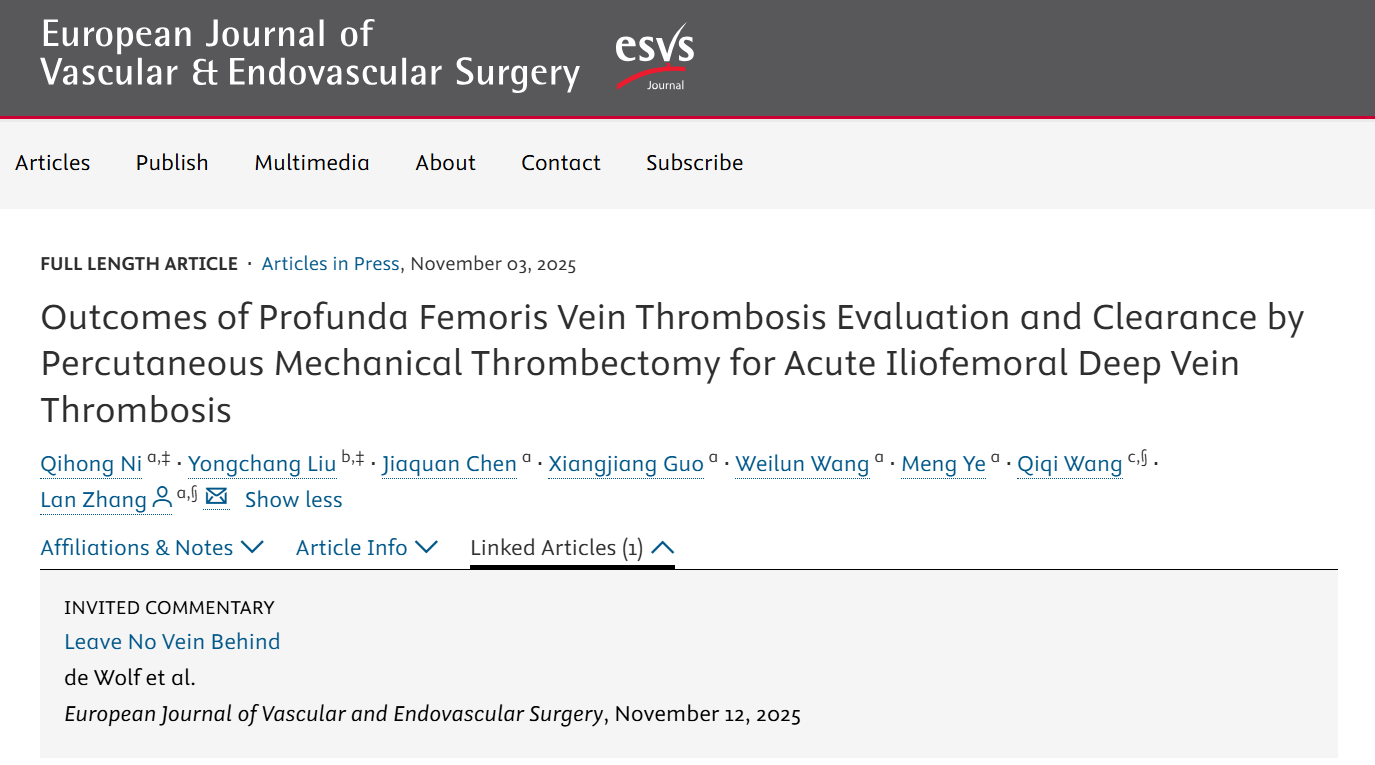Click the ESVS Journal logo
The width and height of the screenshot is (1375, 765).
(x=655, y=57)
